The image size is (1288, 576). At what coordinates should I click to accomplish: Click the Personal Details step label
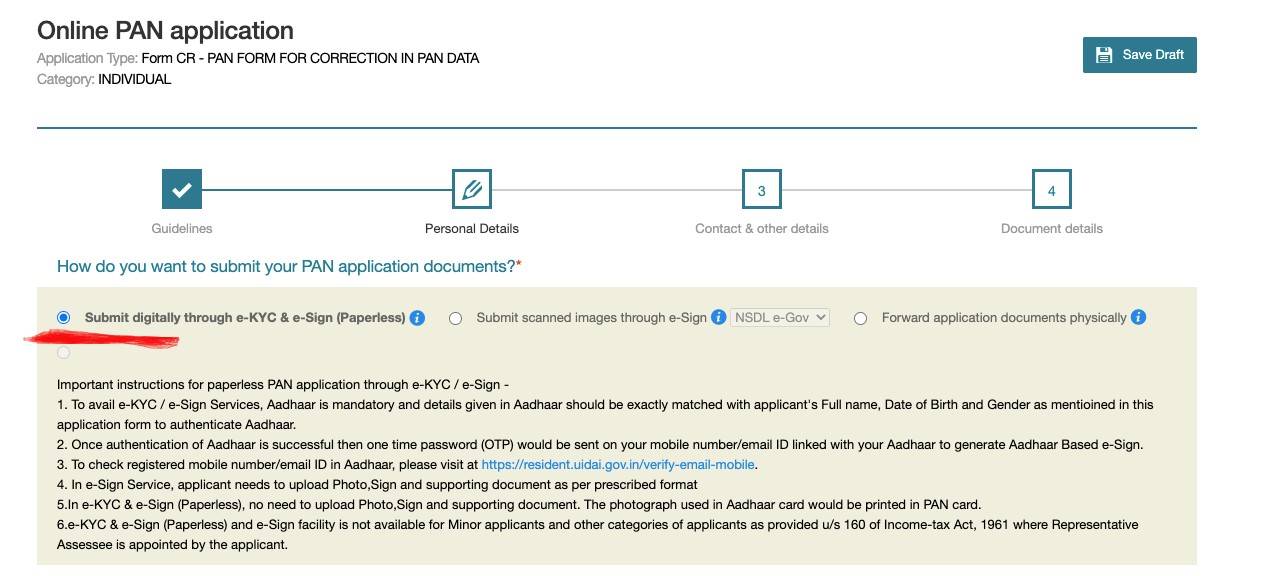(x=472, y=228)
